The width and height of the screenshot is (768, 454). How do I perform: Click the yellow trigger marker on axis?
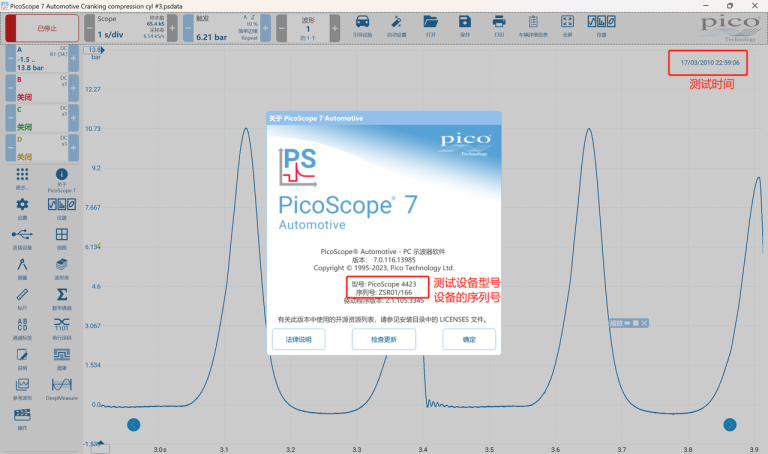click(99, 245)
